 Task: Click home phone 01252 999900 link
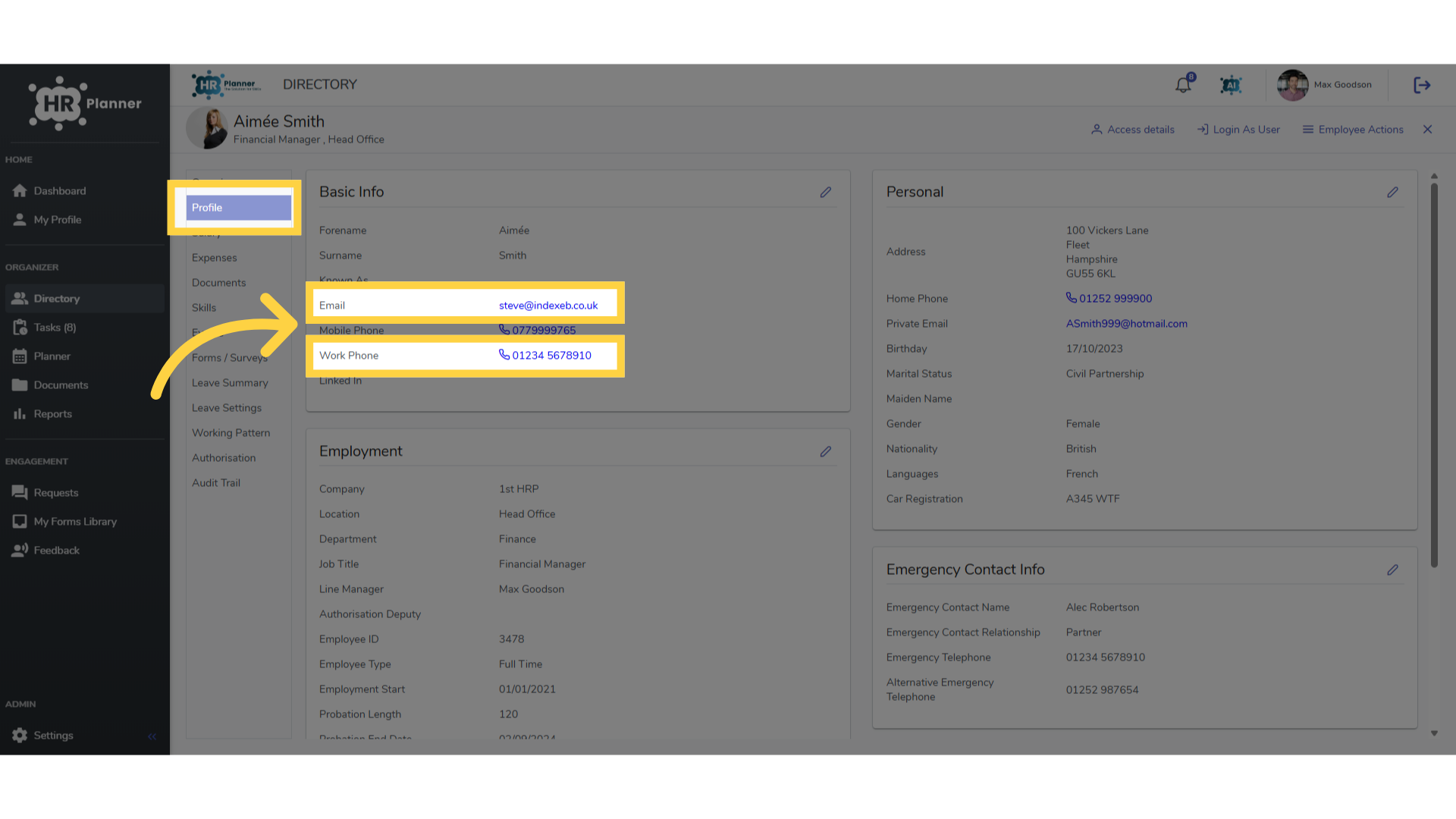(1109, 299)
